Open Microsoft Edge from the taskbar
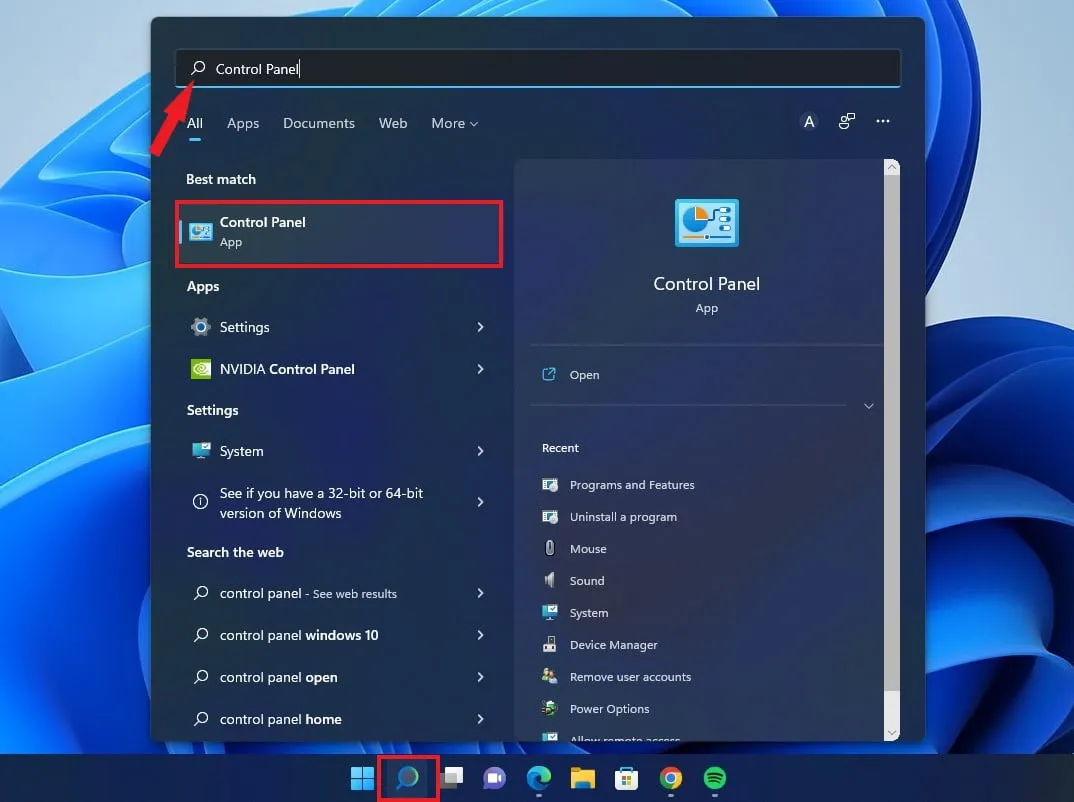Viewport: 1074px width, 802px height. pyautogui.click(x=538, y=778)
